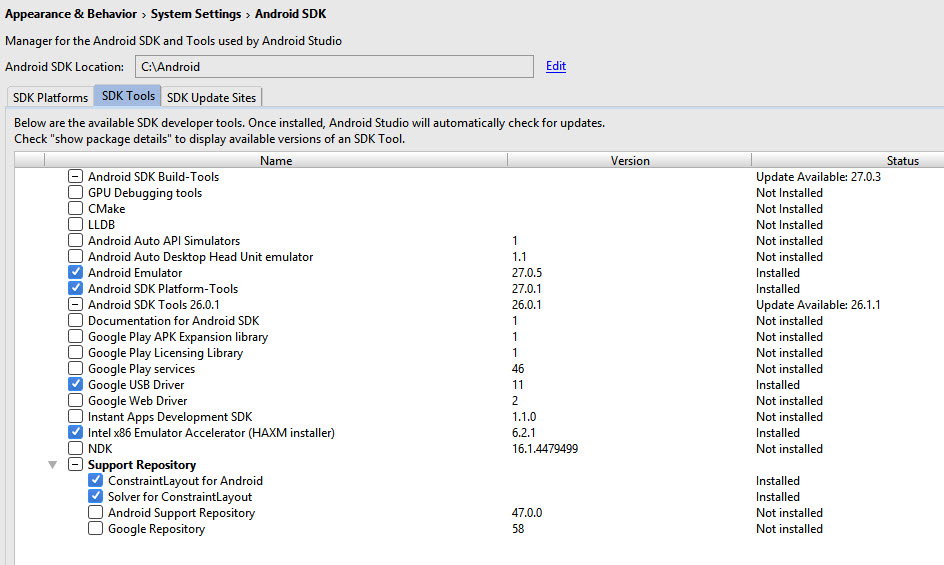
Task: Open the SDK Update Sites tab
Action: (211, 97)
